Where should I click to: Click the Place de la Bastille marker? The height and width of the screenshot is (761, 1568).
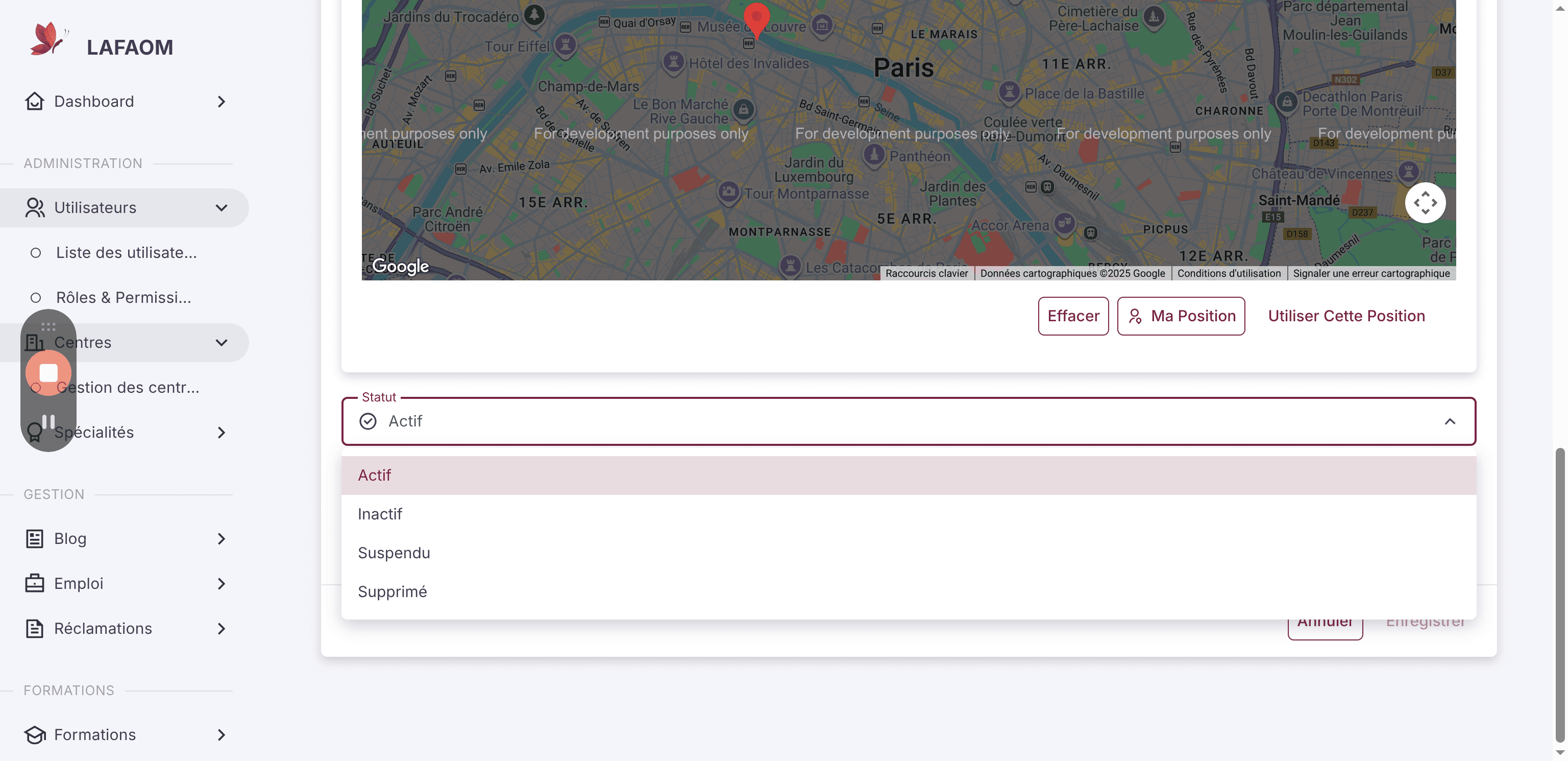pos(1009,92)
